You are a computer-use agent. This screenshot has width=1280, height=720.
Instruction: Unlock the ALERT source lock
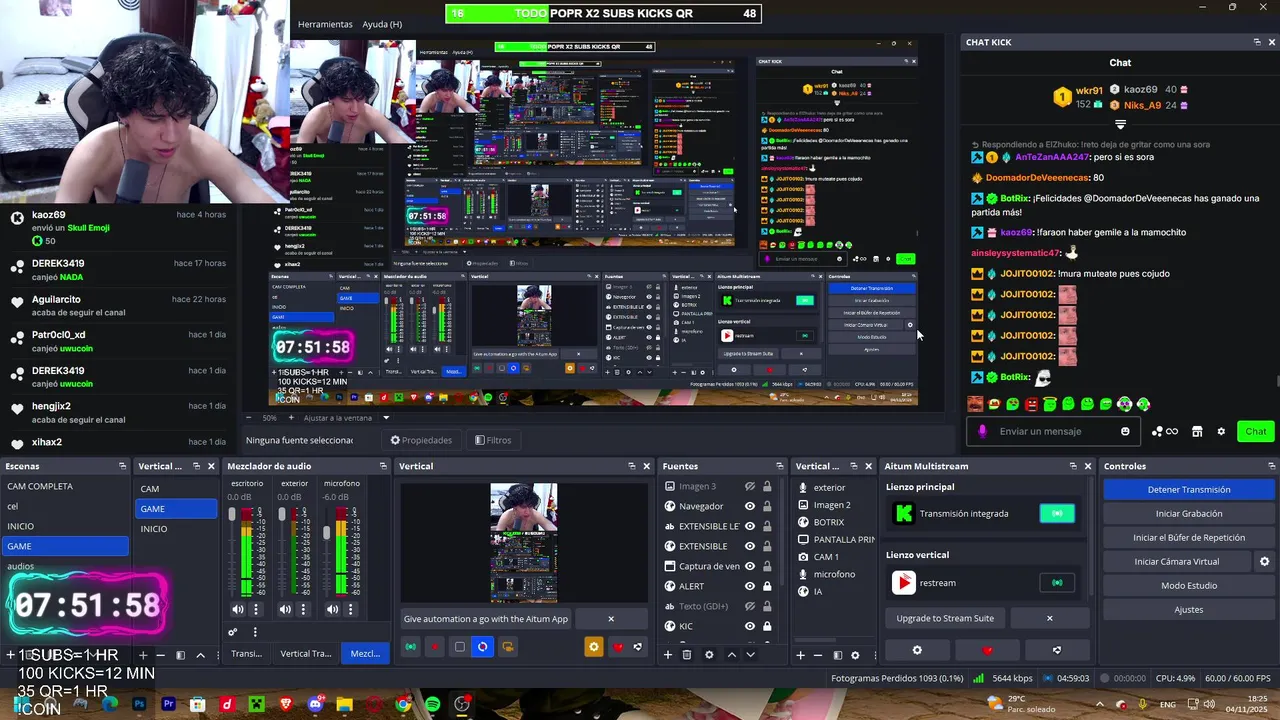point(767,586)
